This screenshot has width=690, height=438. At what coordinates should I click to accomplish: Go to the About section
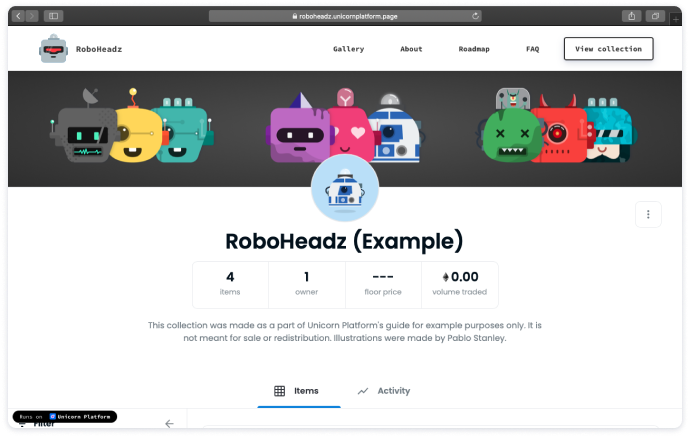coord(411,49)
